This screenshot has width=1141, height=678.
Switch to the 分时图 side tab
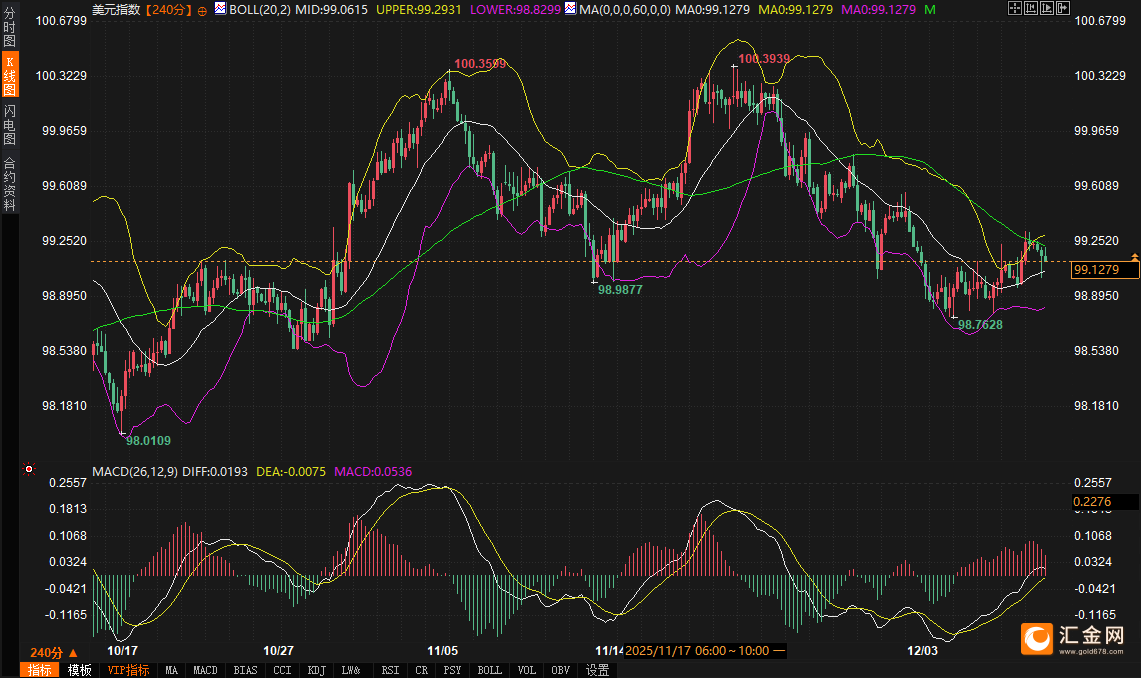[10, 27]
